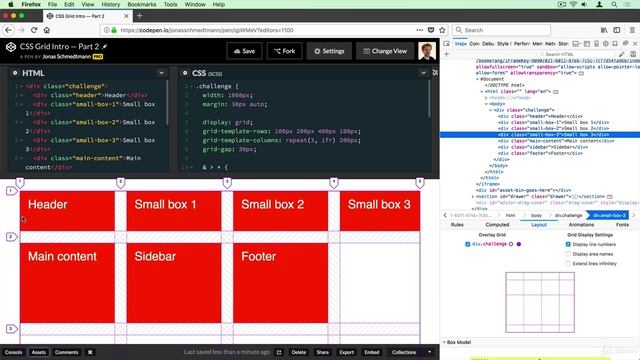The height and width of the screenshot is (360, 640).
Task: Uncheck Display line numbers
Action: point(568,244)
